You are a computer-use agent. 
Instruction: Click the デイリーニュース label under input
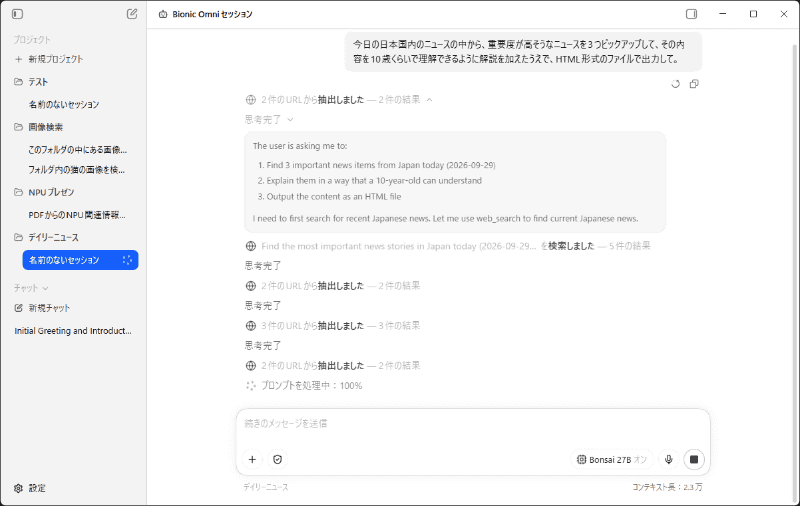266,487
